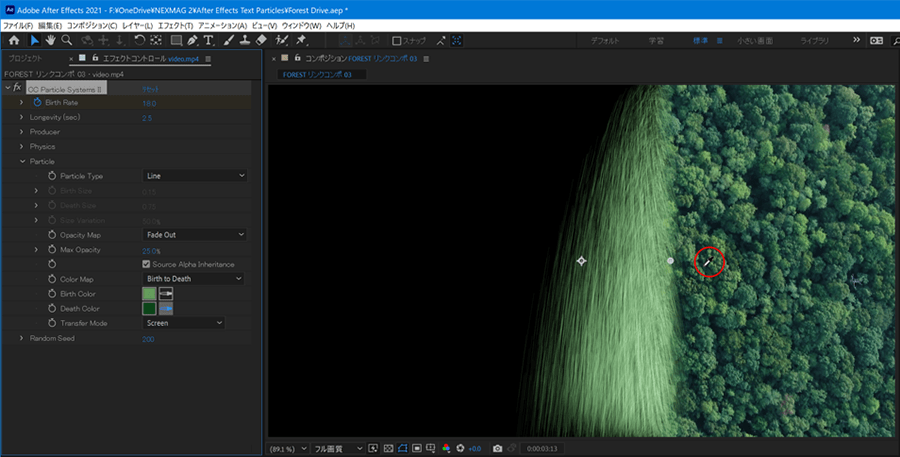Enable the スナップ snapping checkbox
900x457 pixels.
(397, 41)
